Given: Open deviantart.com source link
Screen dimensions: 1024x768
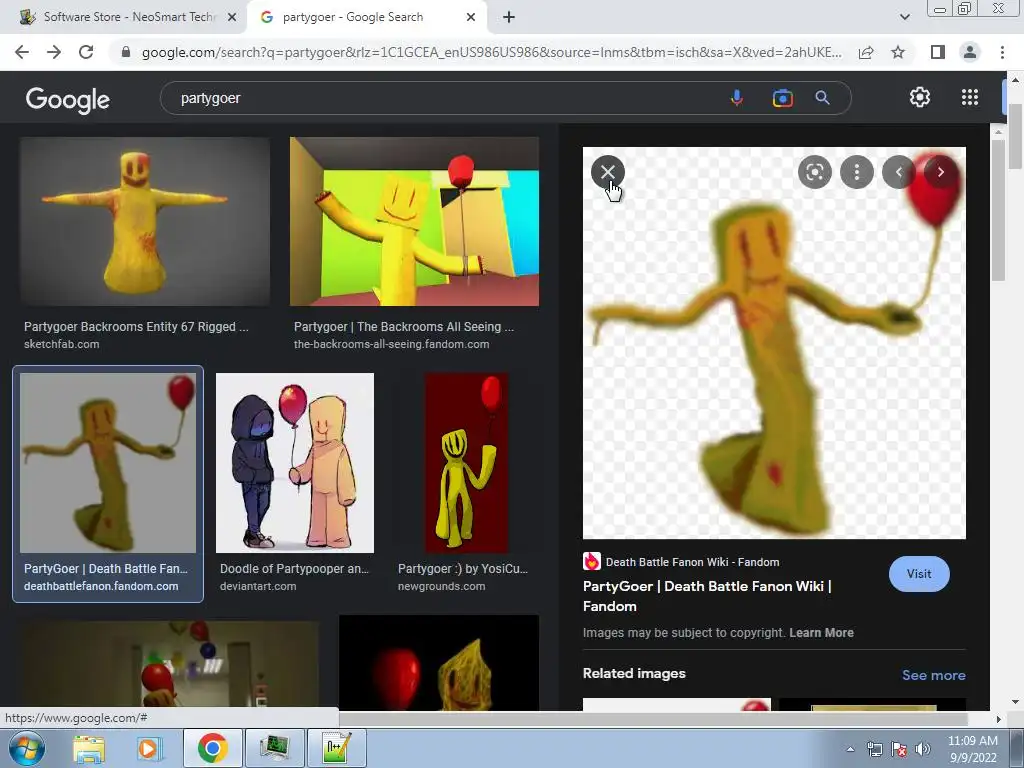Looking at the screenshot, I should point(258,586).
